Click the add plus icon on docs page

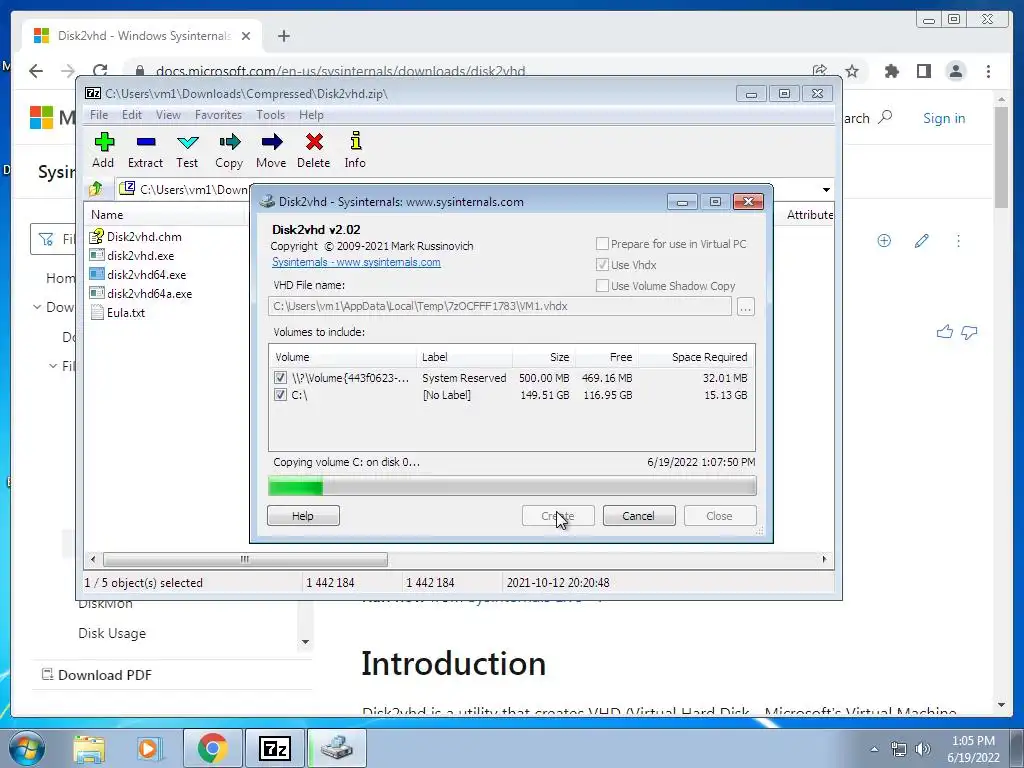pos(884,240)
